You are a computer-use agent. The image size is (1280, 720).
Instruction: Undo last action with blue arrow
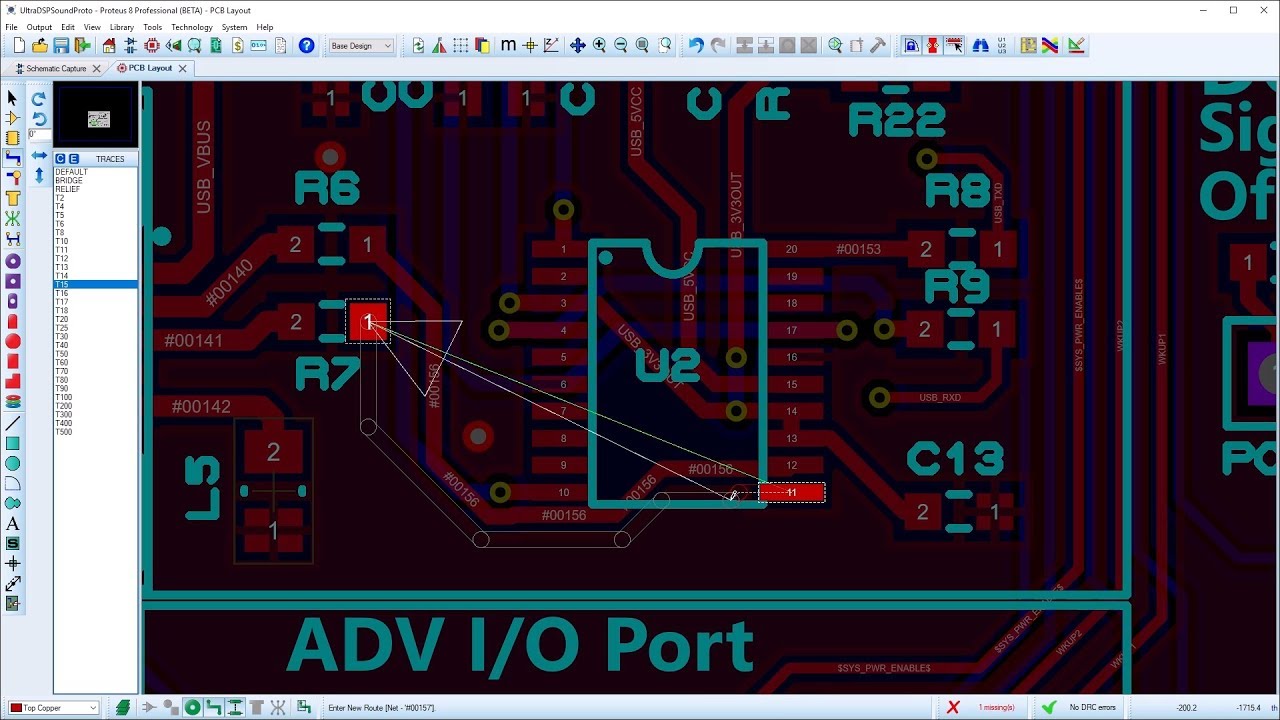click(696, 46)
